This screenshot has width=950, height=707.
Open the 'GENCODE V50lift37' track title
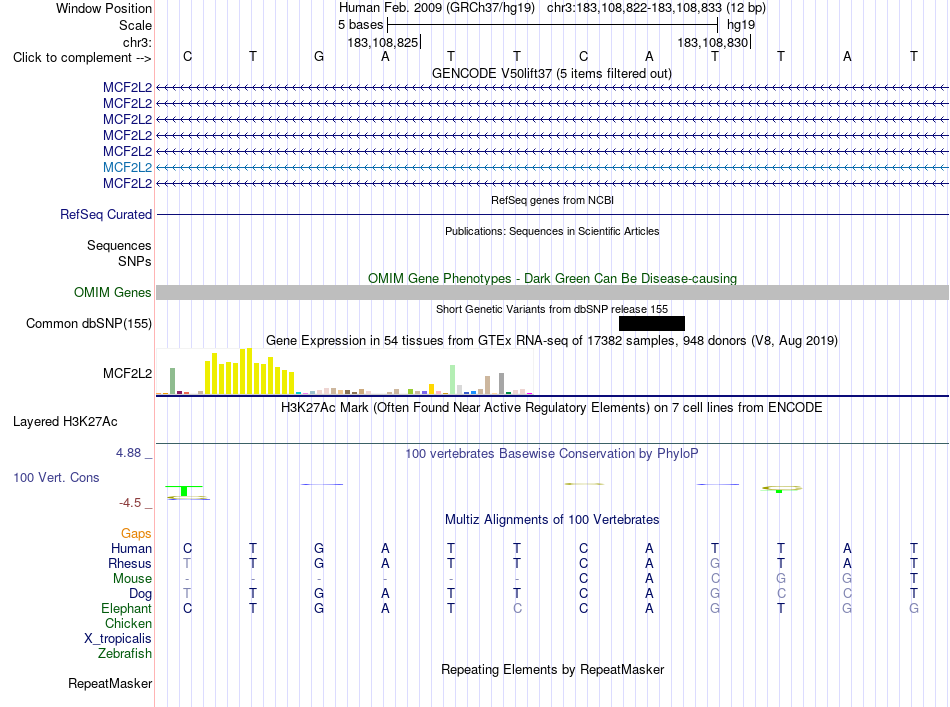[x=551, y=73]
